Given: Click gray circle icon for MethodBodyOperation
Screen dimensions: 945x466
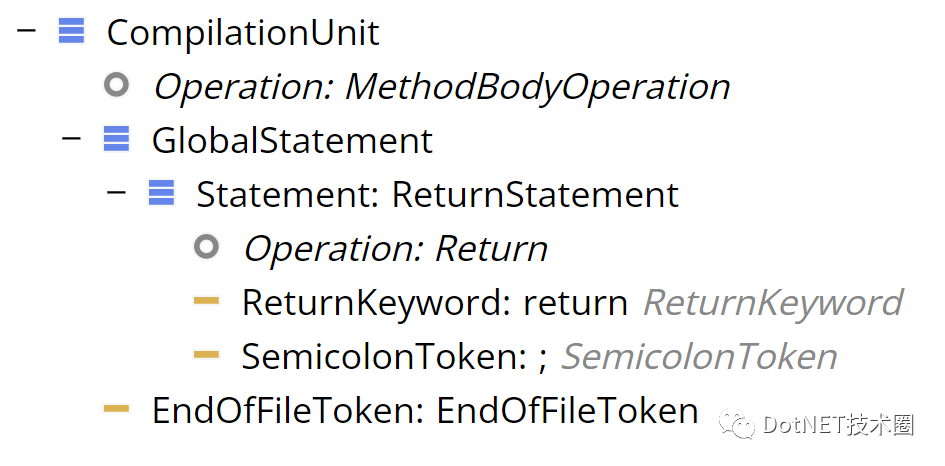Looking at the screenshot, I should coord(116,84).
